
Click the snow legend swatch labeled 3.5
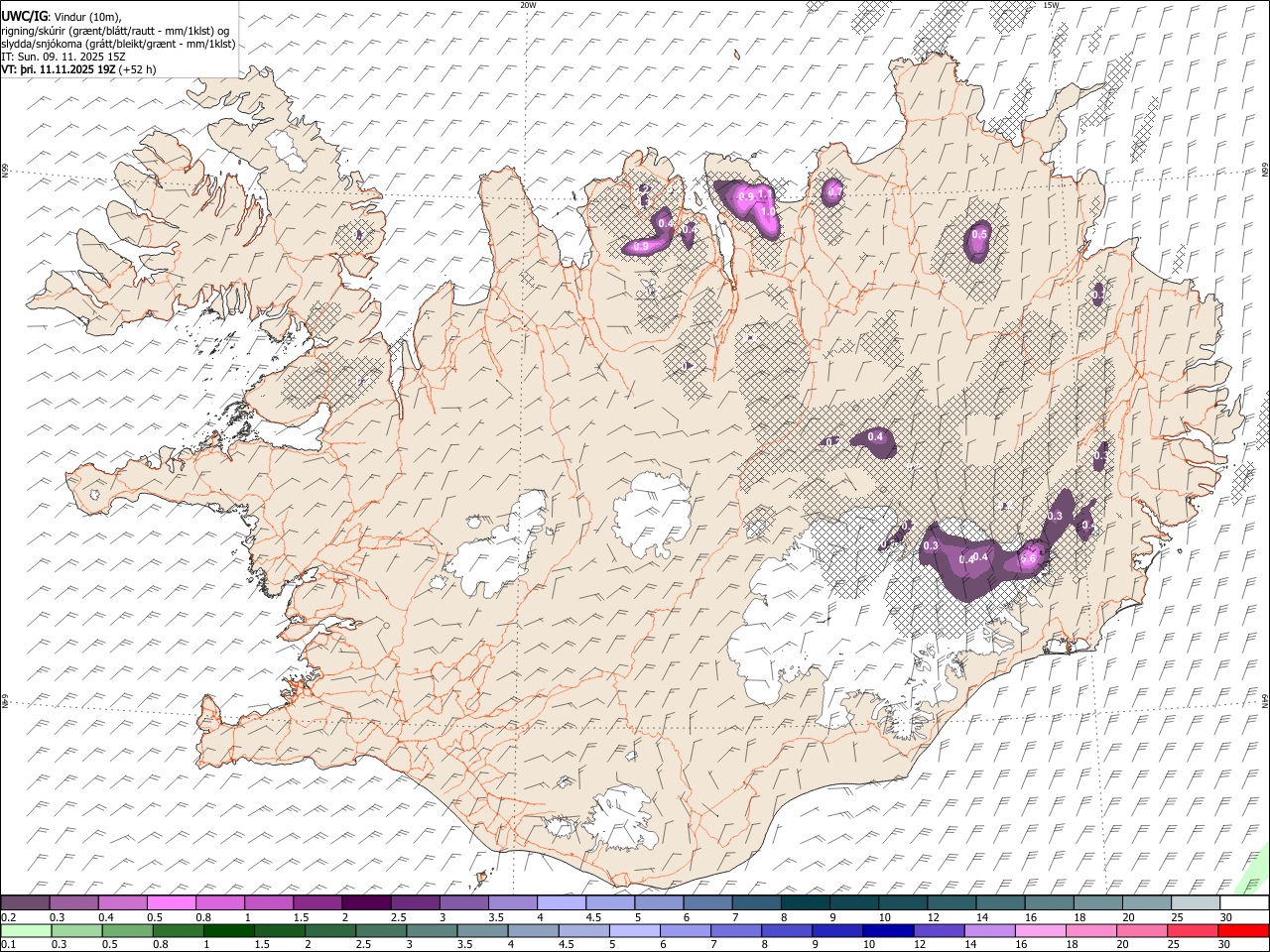(x=513, y=903)
